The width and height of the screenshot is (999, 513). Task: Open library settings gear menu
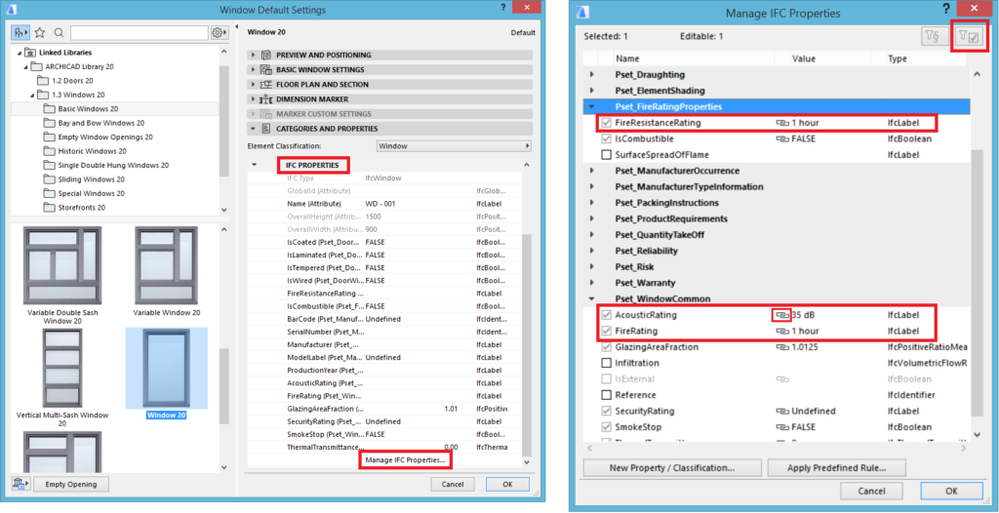219,33
